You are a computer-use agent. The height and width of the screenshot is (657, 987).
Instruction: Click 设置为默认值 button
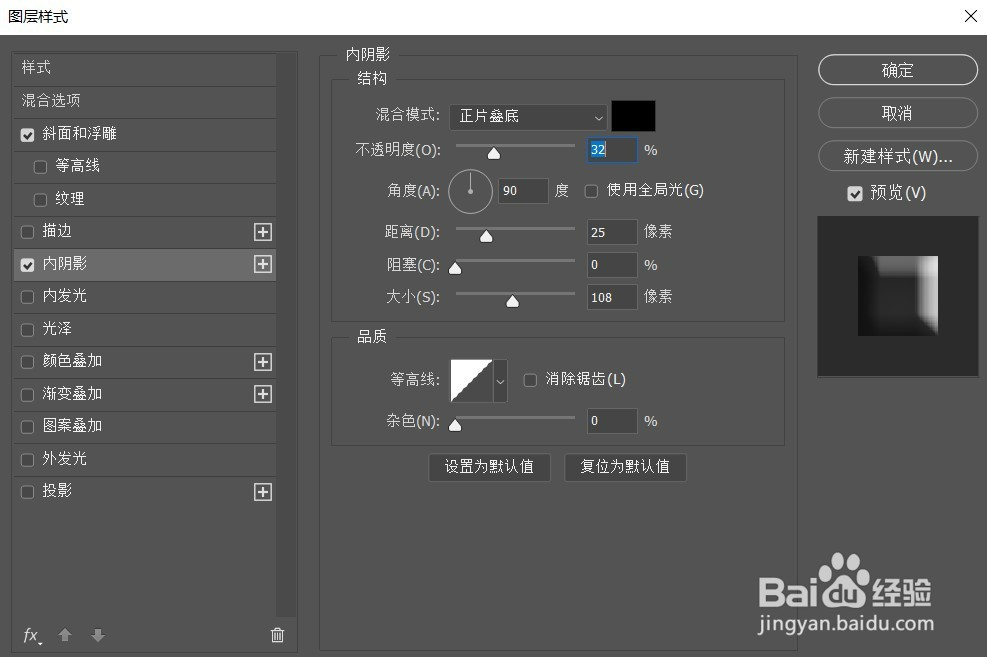(489, 467)
